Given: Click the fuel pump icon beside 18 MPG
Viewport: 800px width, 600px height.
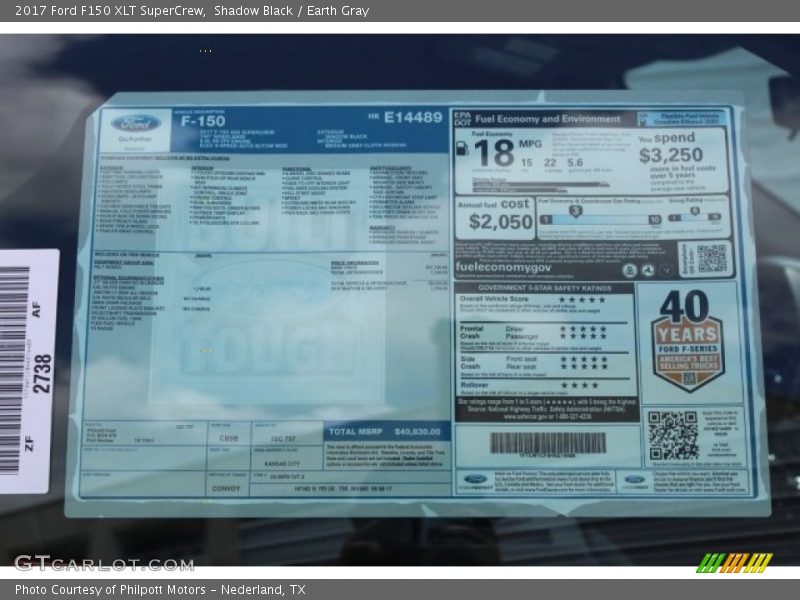Looking at the screenshot, I should [462, 147].
